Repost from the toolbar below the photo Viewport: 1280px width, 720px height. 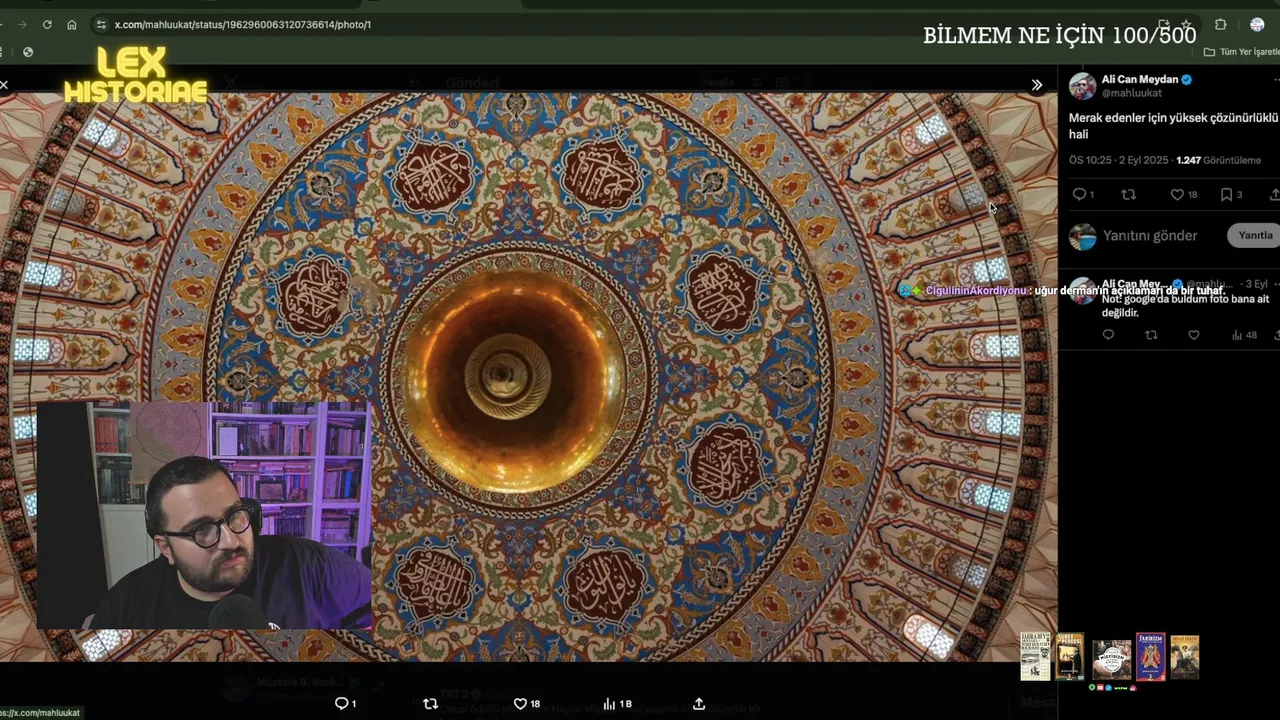430,704
